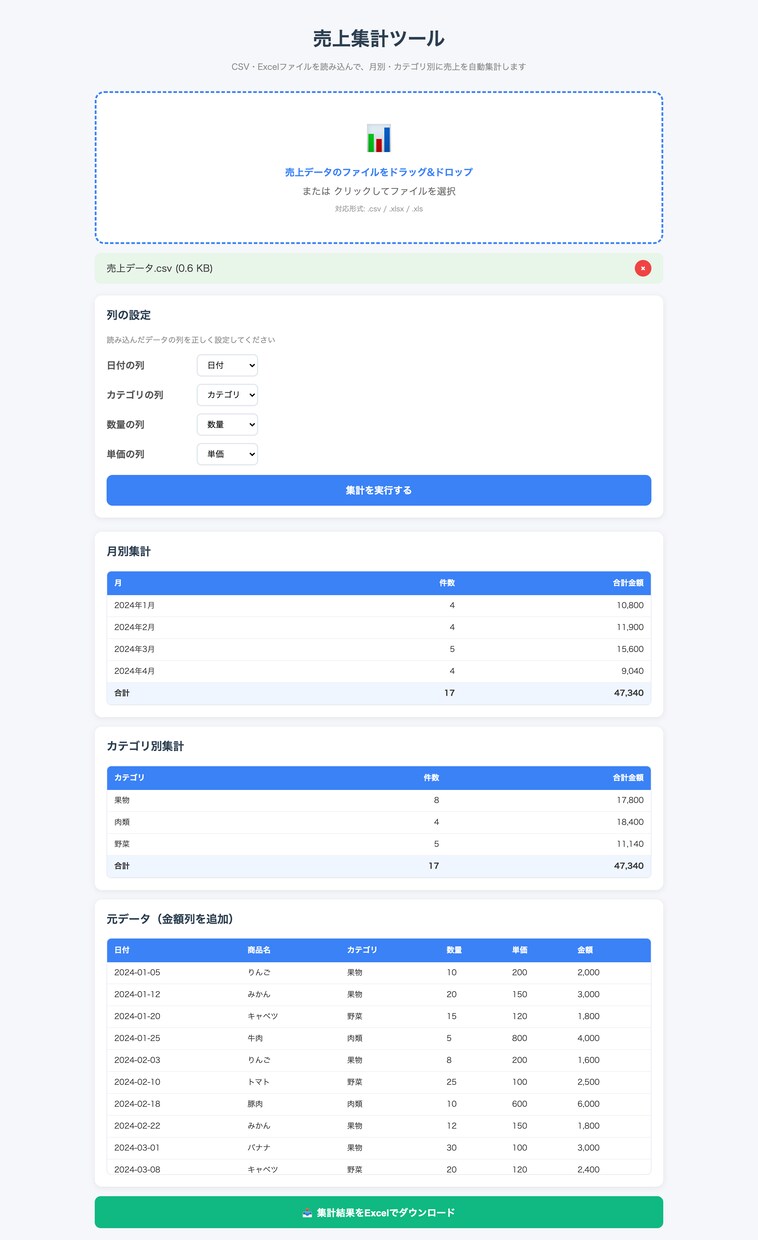This screenshot has width=758, height=1240.
Task: Click 集計結果をExcelでダウンロード button
Action: (379, 1212)
